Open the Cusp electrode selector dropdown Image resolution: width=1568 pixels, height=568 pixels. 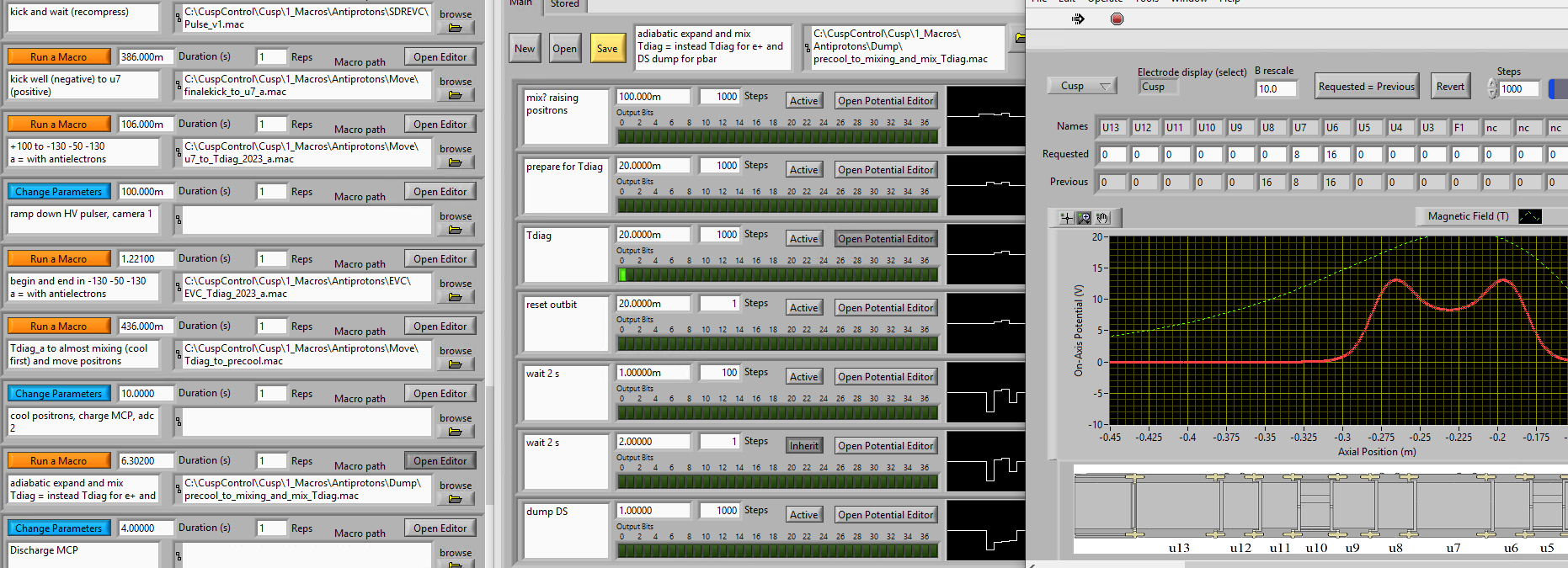coord(1081,86)
